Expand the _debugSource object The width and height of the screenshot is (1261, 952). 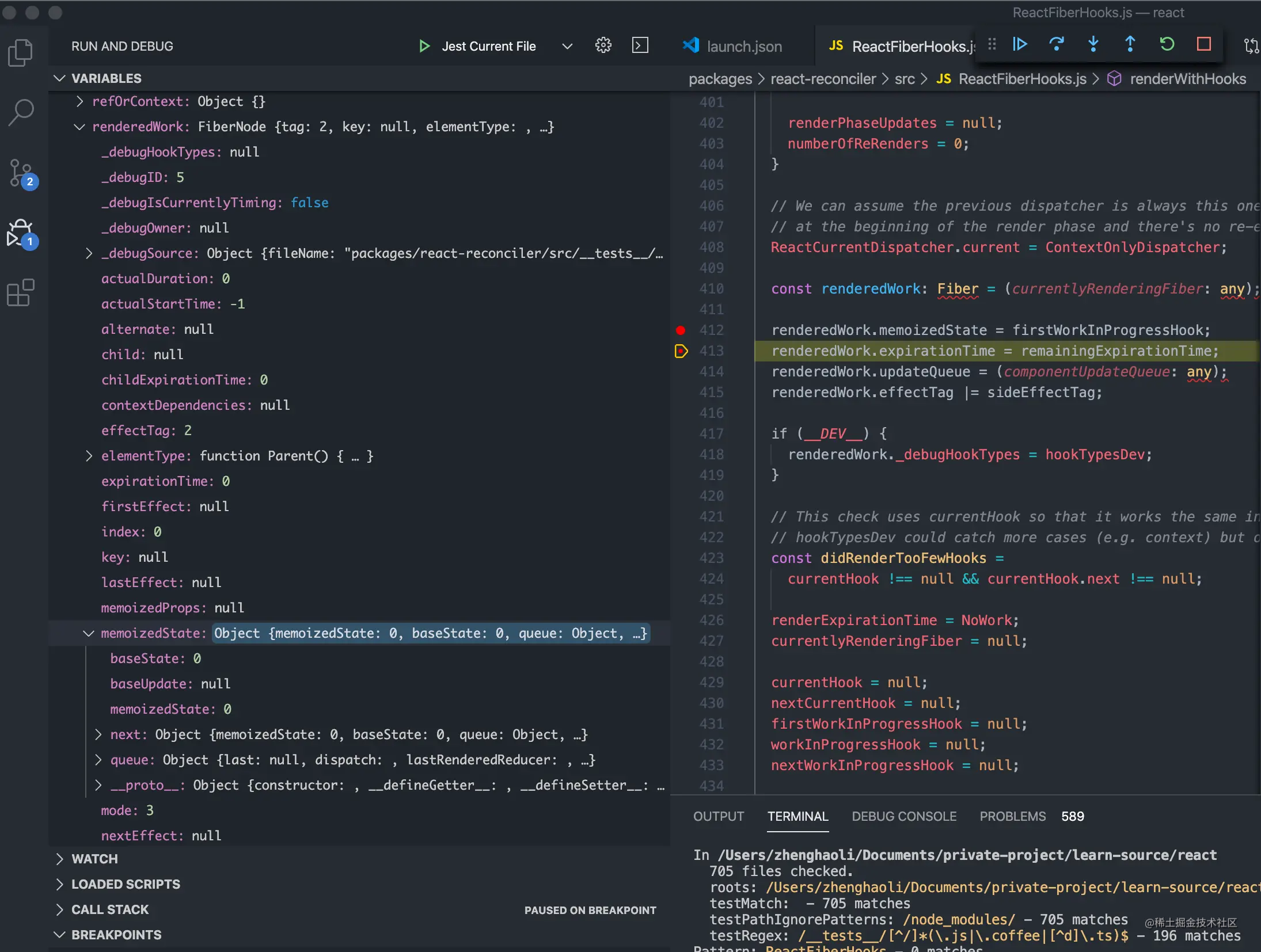pyautogui.click(x=89, y=253)
